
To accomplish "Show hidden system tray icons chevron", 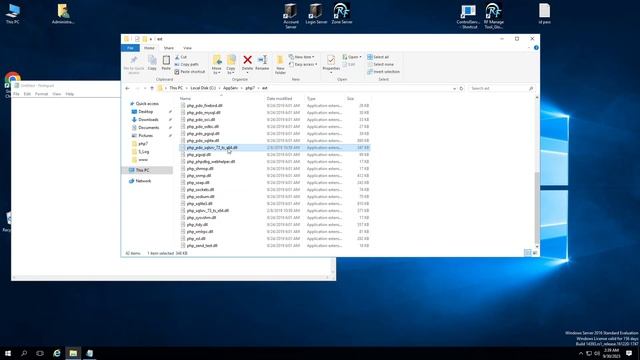I will (x=581, y=353).
